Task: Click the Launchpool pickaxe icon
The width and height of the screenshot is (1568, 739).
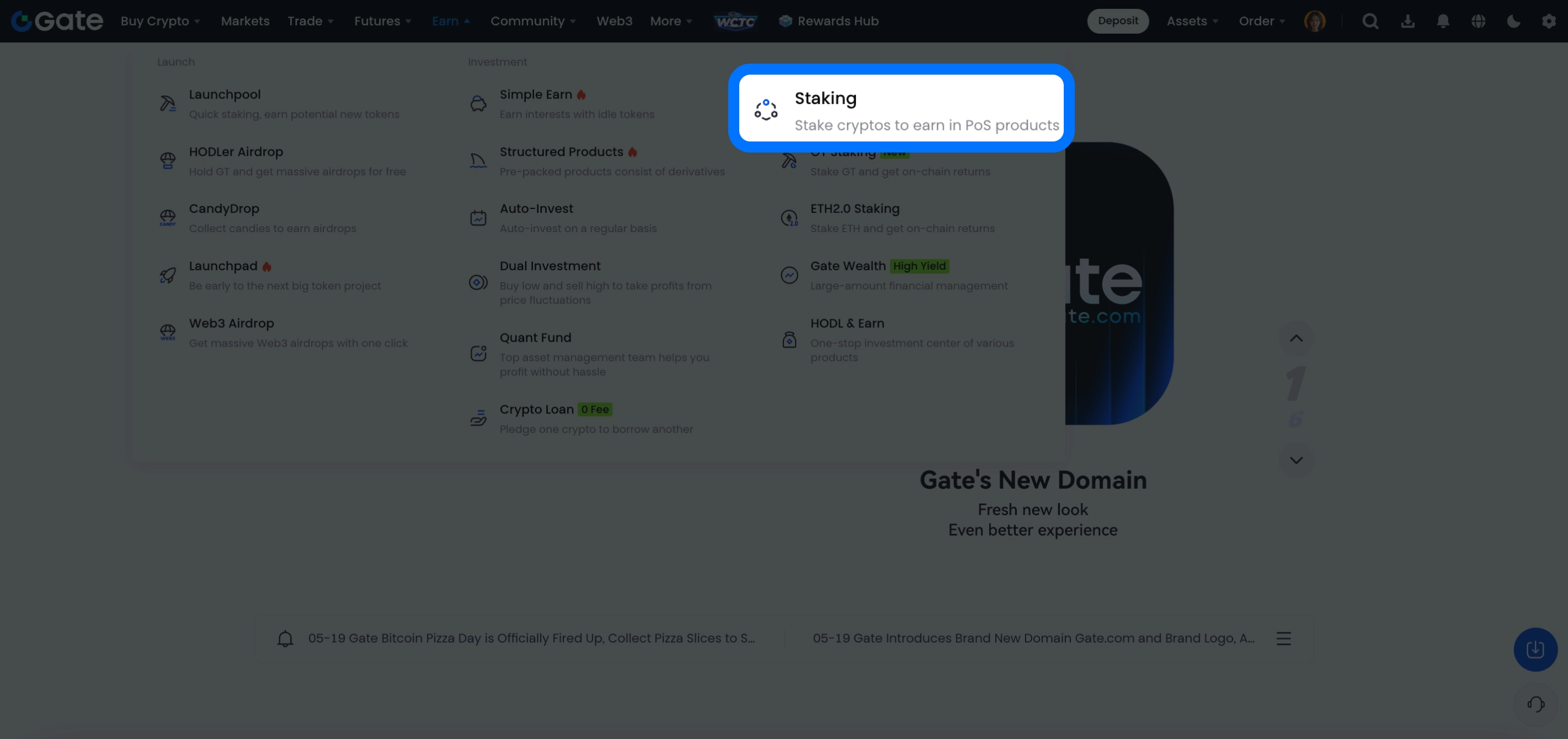Action: (168, 103)
